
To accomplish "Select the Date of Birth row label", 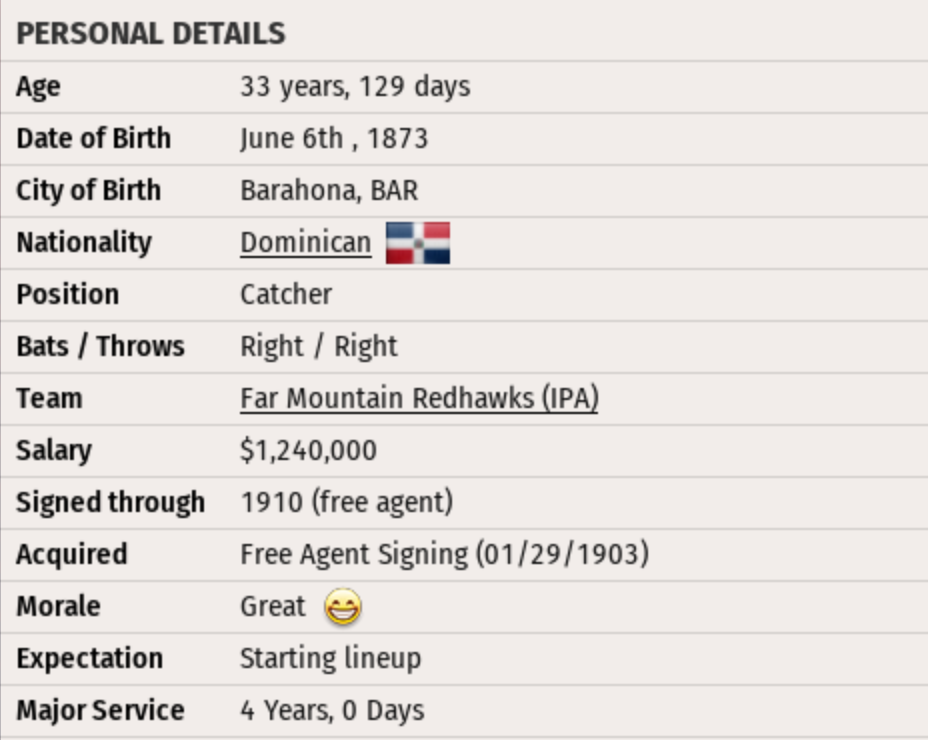I will click(93, 139).
